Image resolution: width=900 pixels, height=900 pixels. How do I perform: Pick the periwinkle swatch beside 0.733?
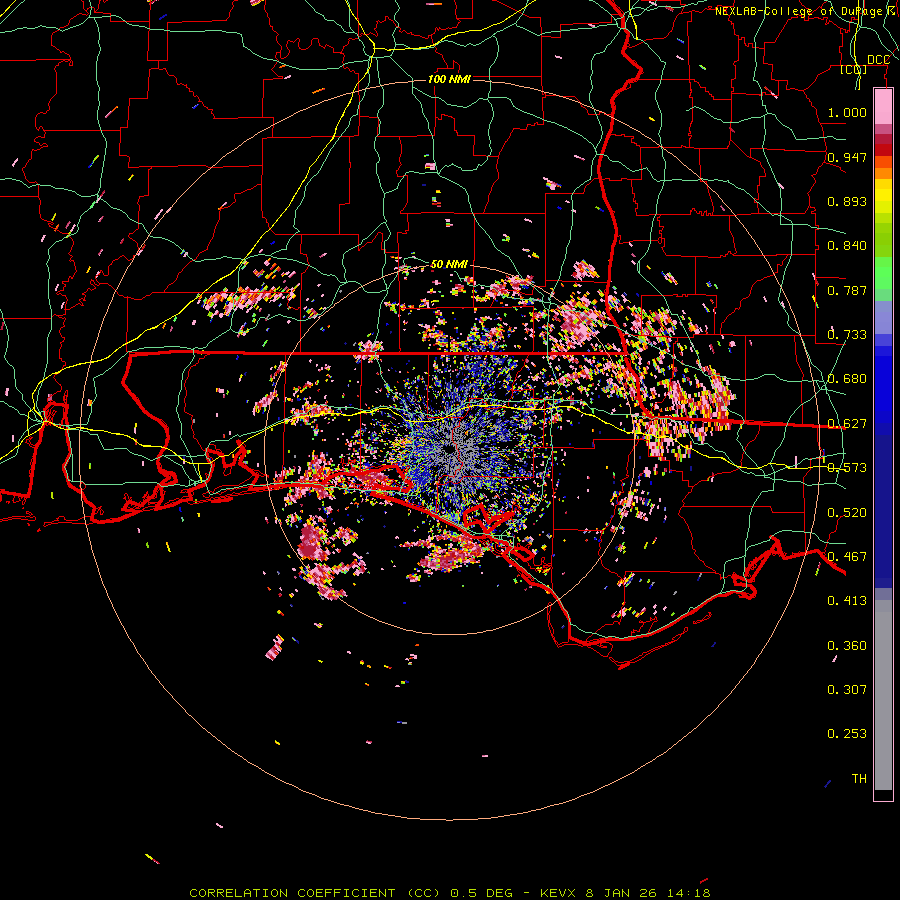pyautogui.click(x=883, y=317)
